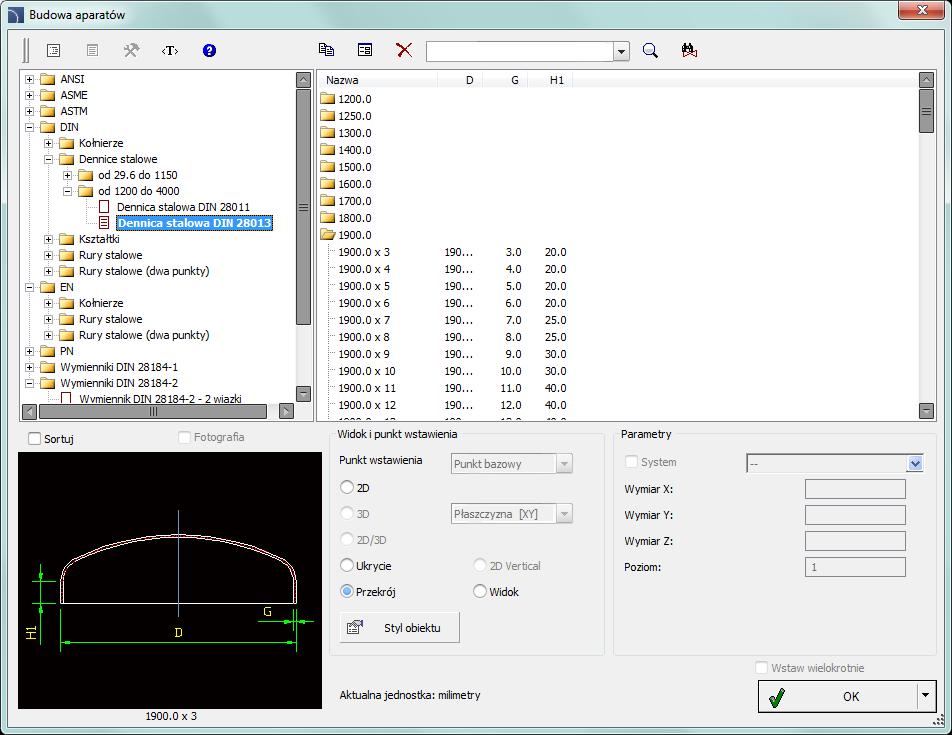Click the search text input field
The height and width of the screenshot is (735, 952).
point(520,52)
